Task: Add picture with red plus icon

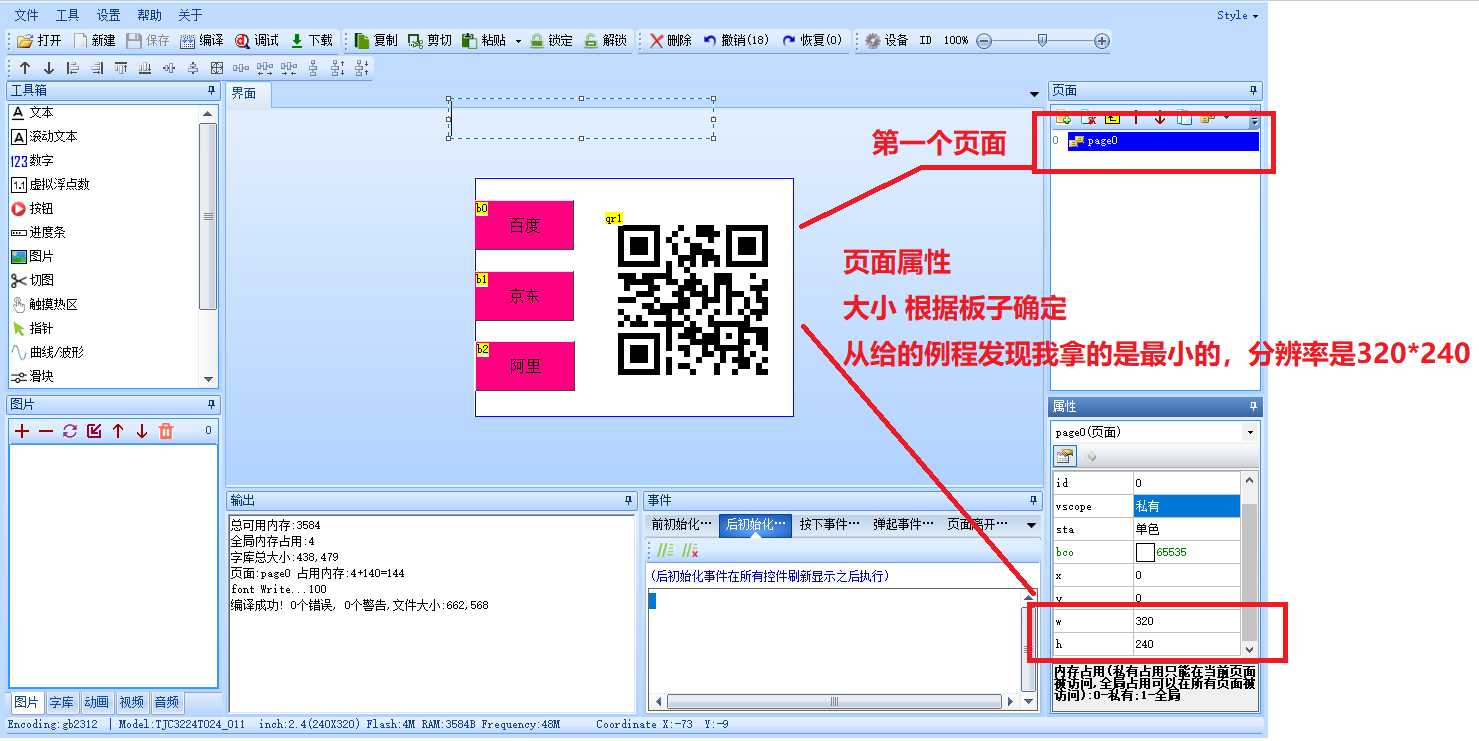Action: (x=22, y=431)
